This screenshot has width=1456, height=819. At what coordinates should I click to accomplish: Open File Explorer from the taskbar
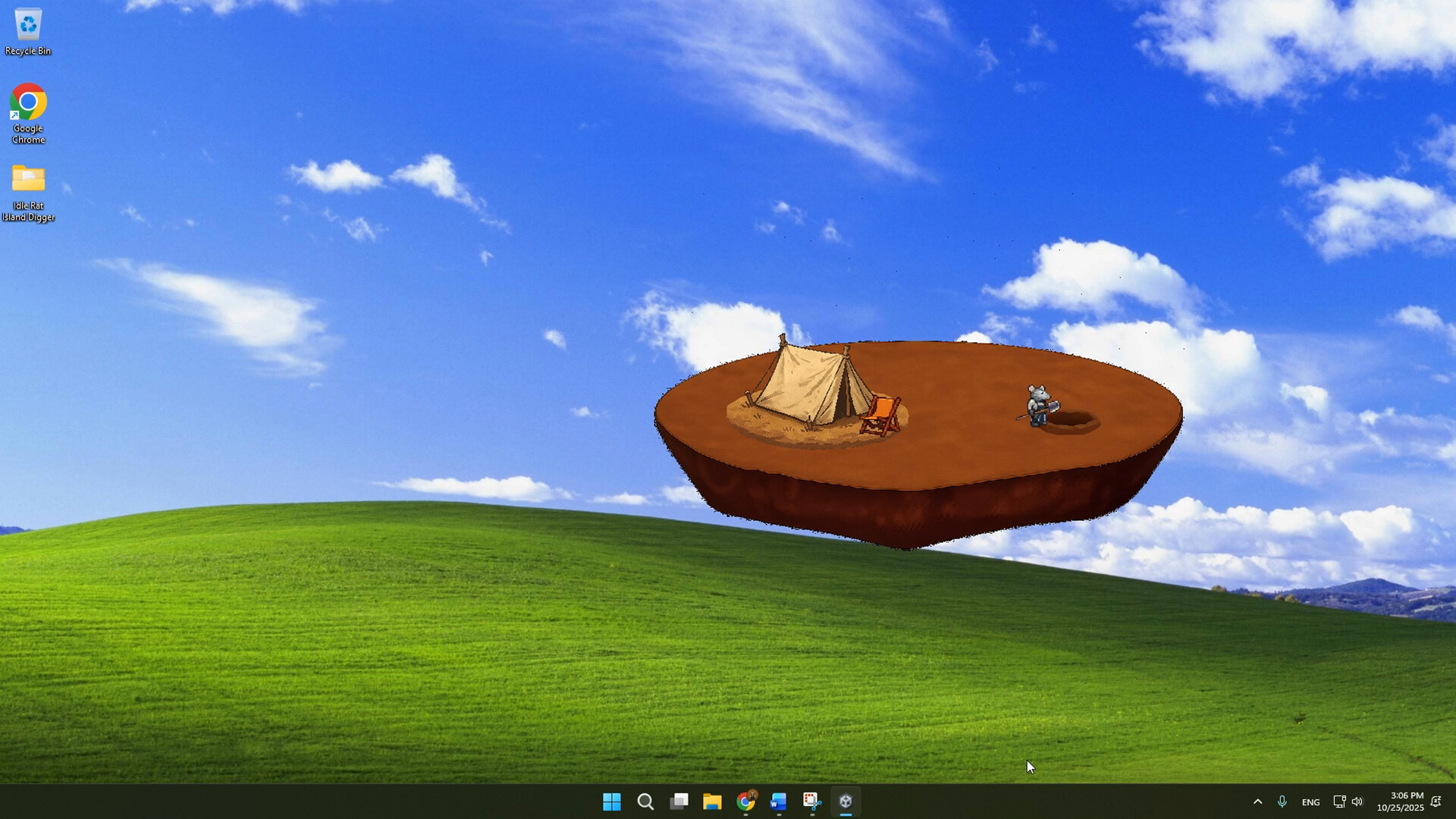(x=714, y=801)
